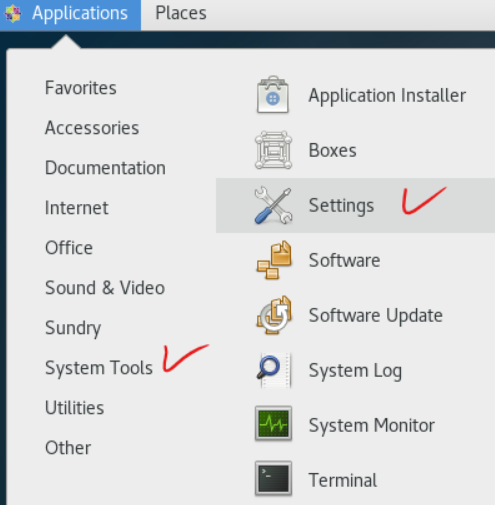Viewport: 495px width, 505px height.
Task: Open System Log from its label
Action: coord(355,371)
